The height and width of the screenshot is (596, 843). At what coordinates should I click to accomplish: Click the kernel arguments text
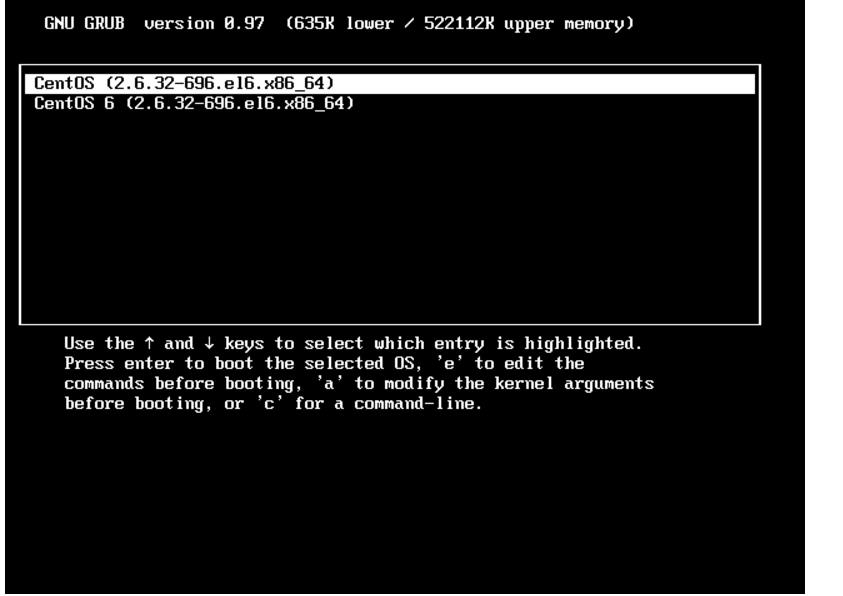(574, 383)
